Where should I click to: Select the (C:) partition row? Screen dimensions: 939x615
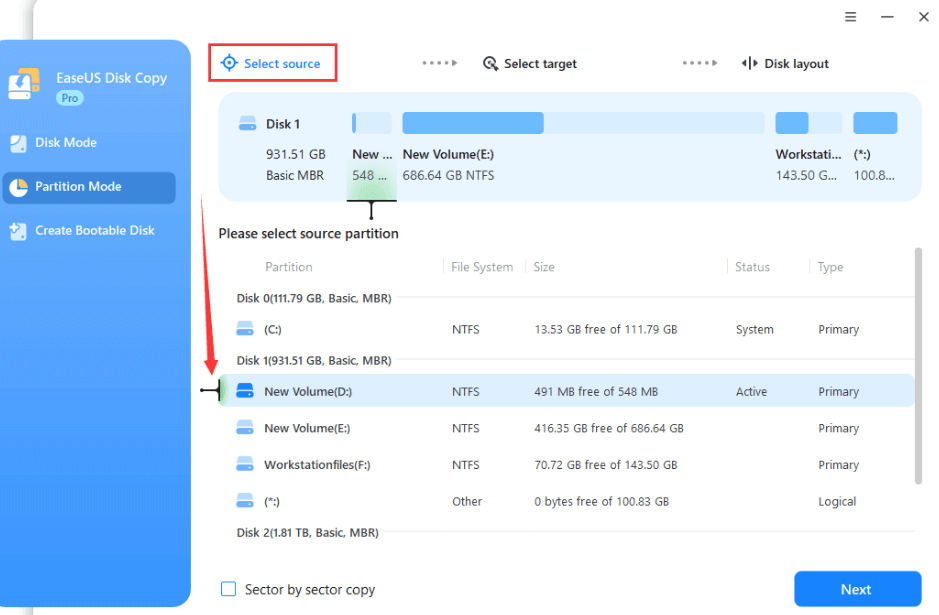coord(566,329)
